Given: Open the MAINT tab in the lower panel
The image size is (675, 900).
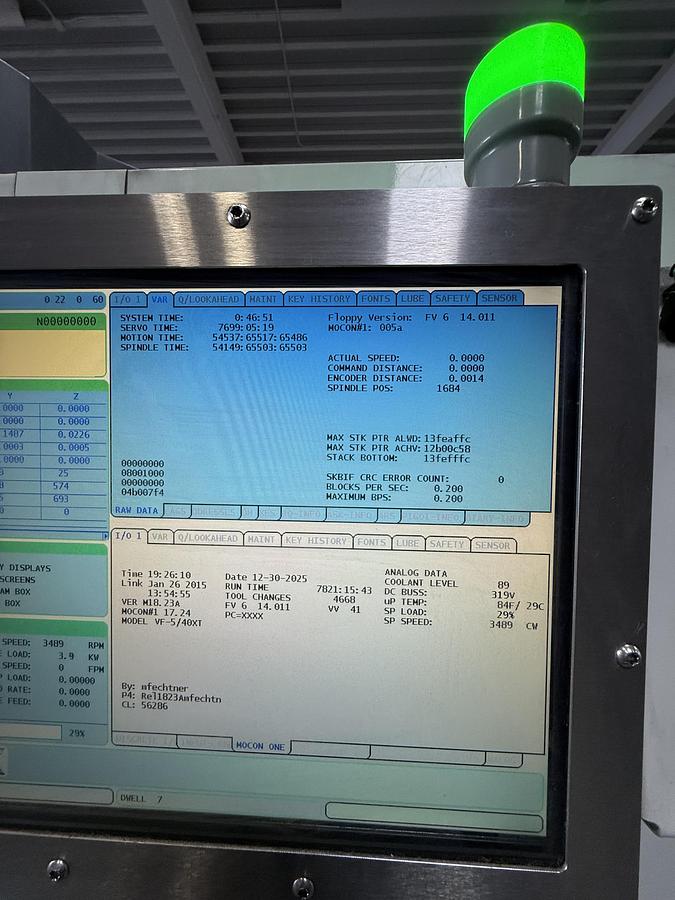Looking at the screenshot, I should tap(261, 540).
